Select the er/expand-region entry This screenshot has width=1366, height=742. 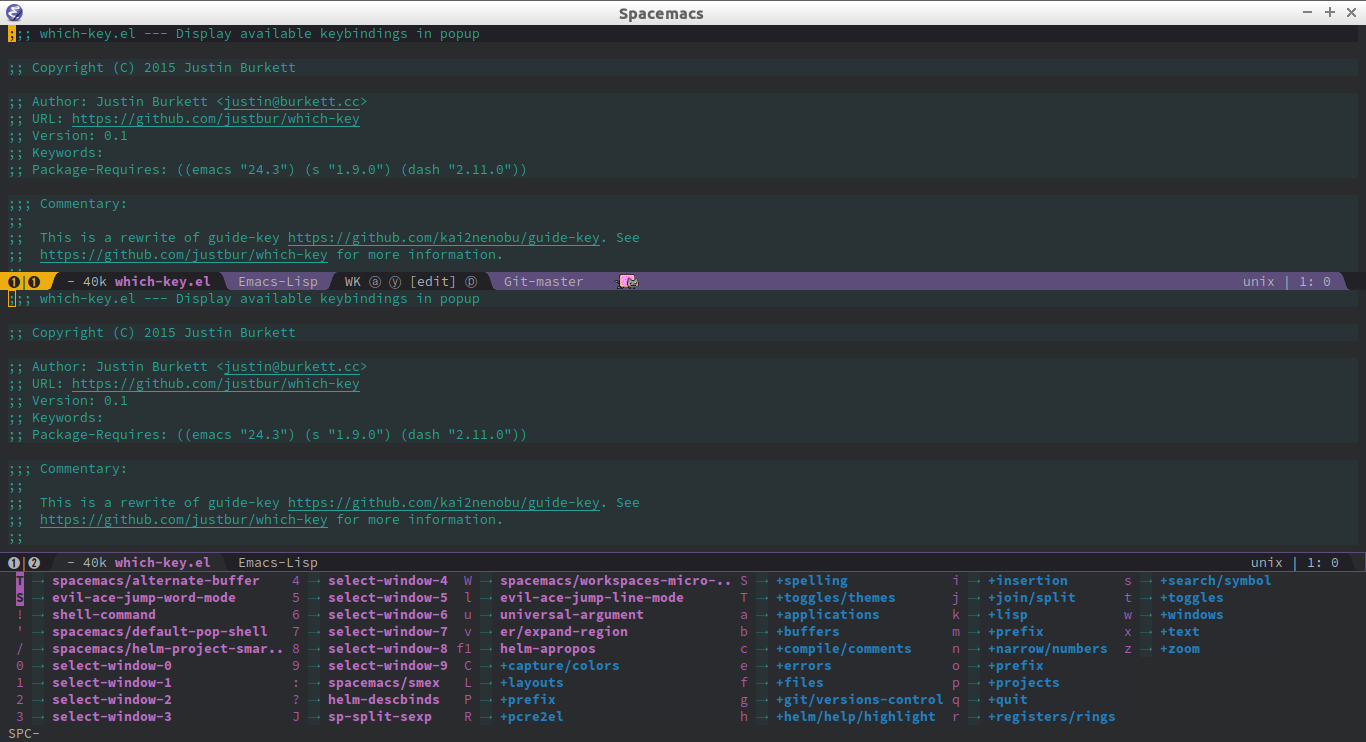coord(563,632)
